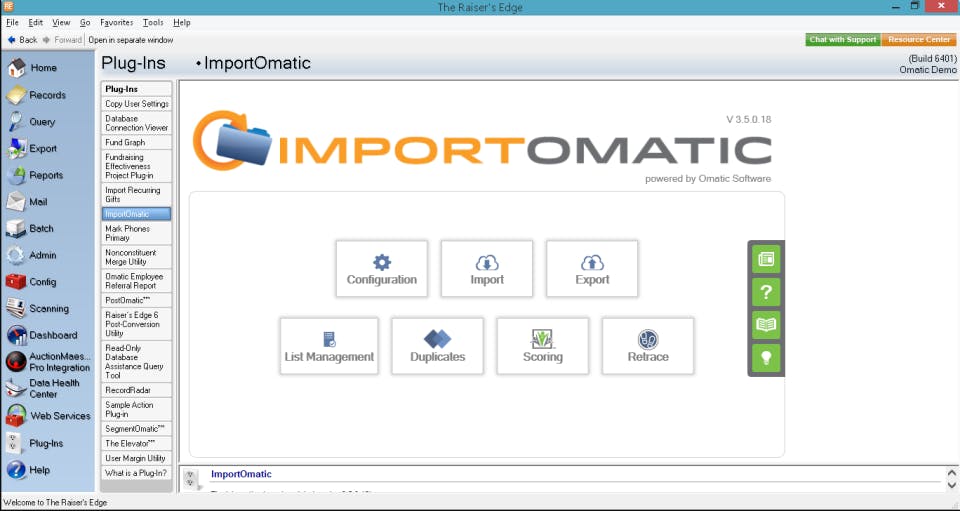This screenshot has width=960, height=511.
Task: Select Fund Graph plug-in
Action: (x=137, y=142)
